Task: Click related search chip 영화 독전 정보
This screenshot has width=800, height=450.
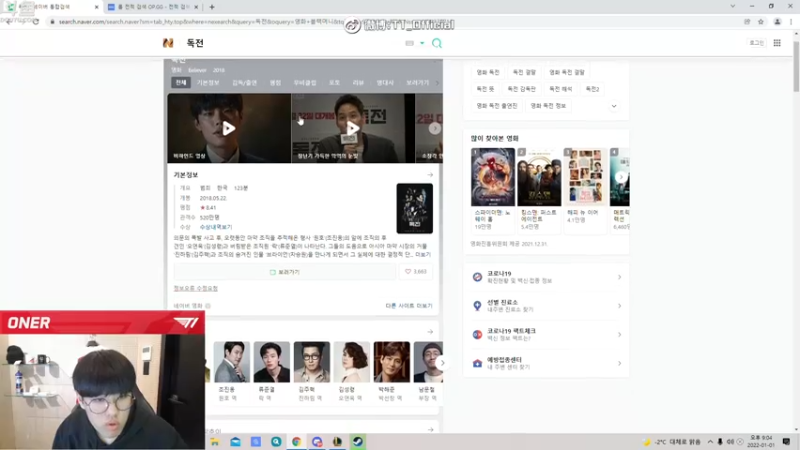Action: coord(548,106)
